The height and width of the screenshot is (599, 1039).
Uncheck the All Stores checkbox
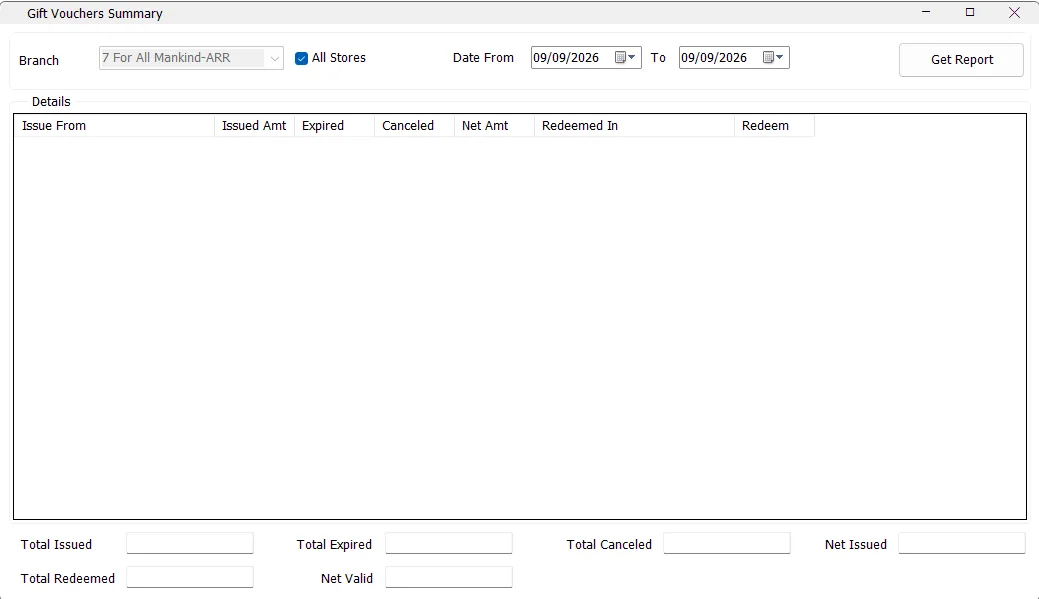(x=301, y=58)
